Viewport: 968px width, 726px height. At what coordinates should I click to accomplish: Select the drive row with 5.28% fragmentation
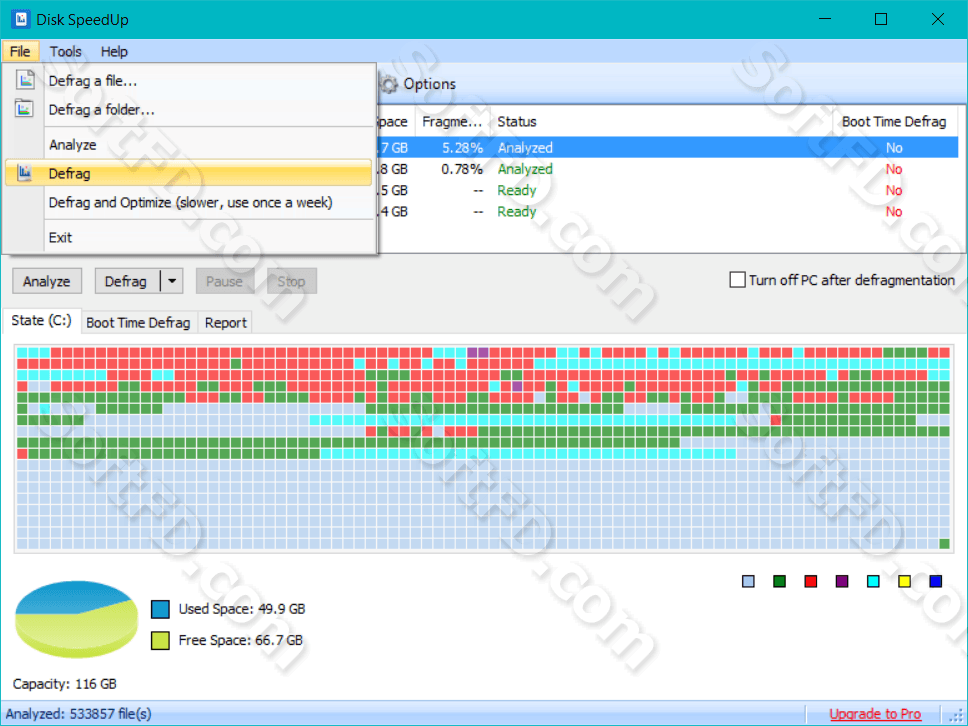(667, 148)
